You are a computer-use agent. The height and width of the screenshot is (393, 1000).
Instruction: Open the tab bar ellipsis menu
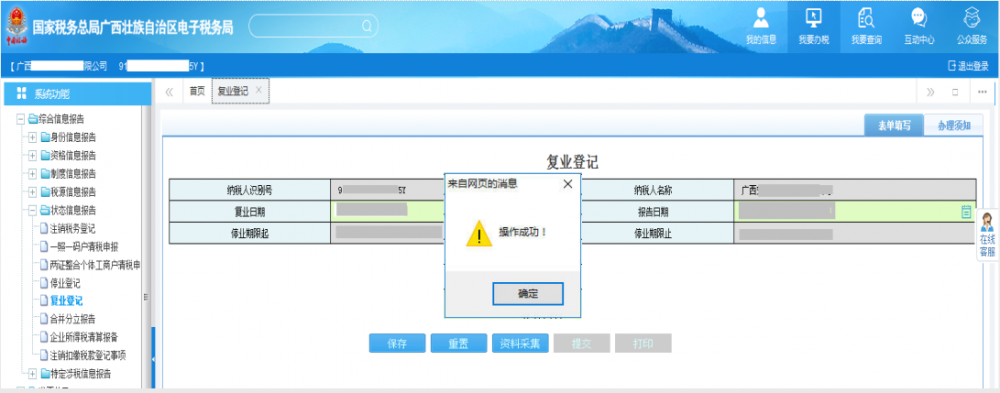coord(982,92)
